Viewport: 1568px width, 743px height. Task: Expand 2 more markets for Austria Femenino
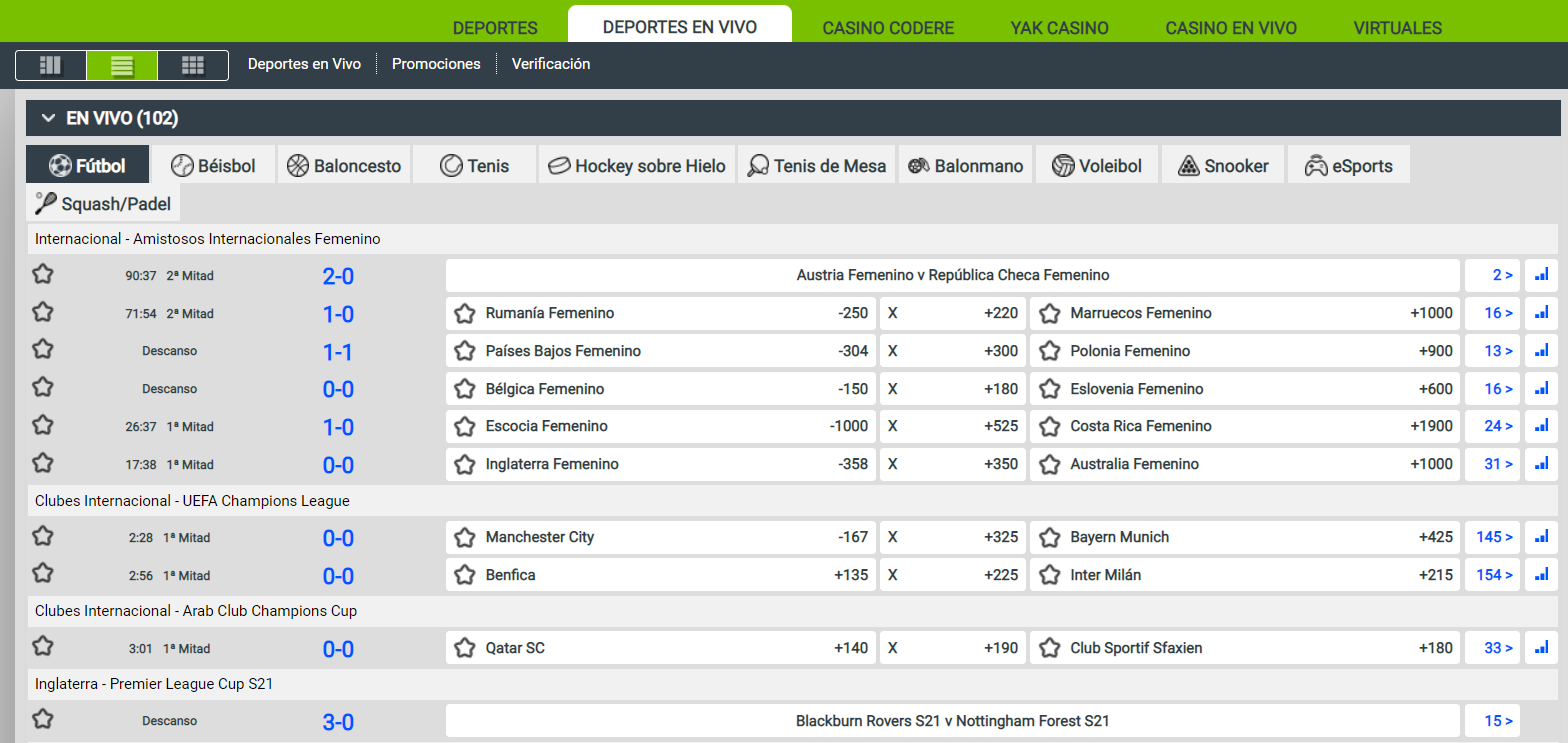coord(1493,275)
